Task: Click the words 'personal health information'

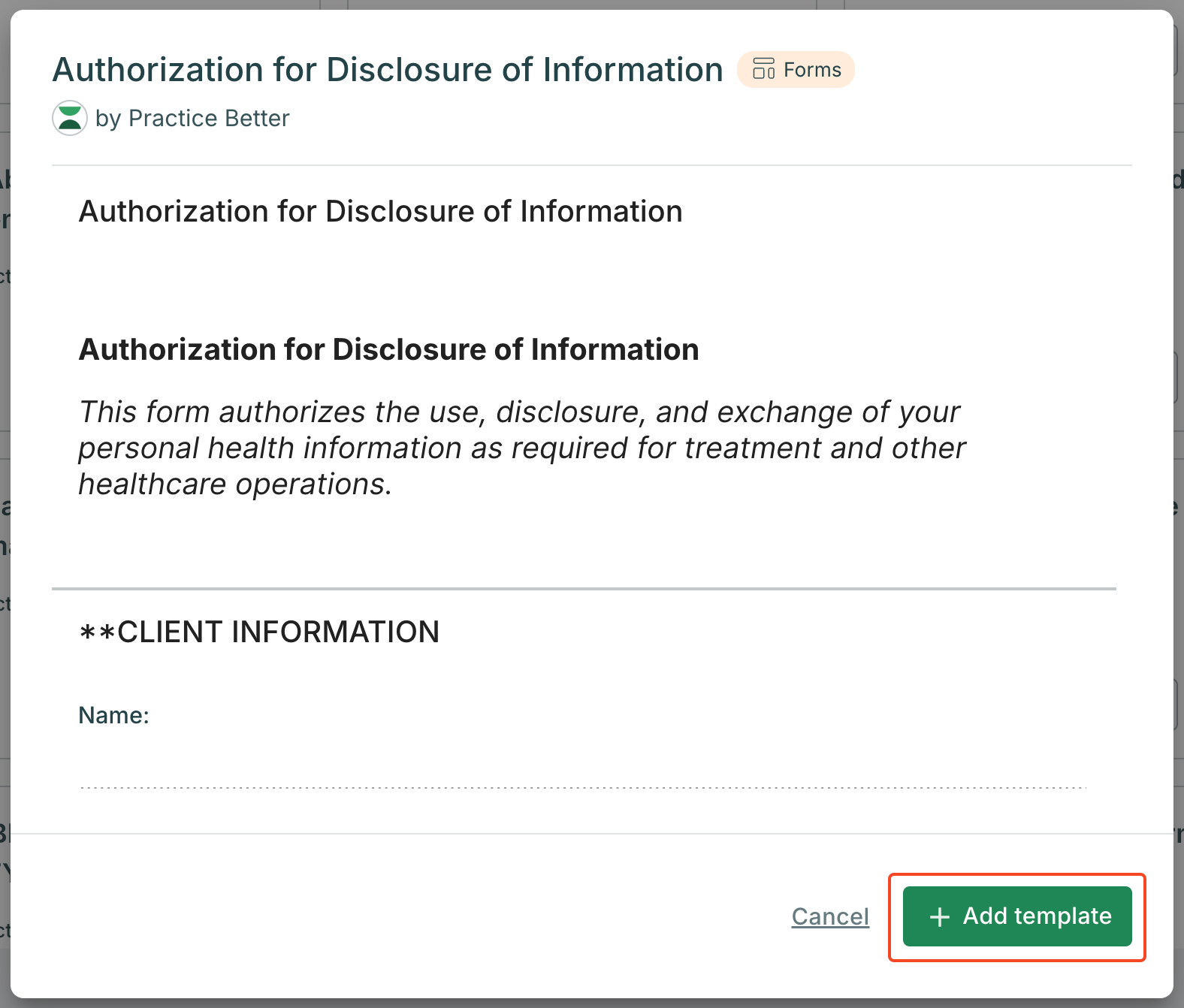Action: click(x=270, y=448)
